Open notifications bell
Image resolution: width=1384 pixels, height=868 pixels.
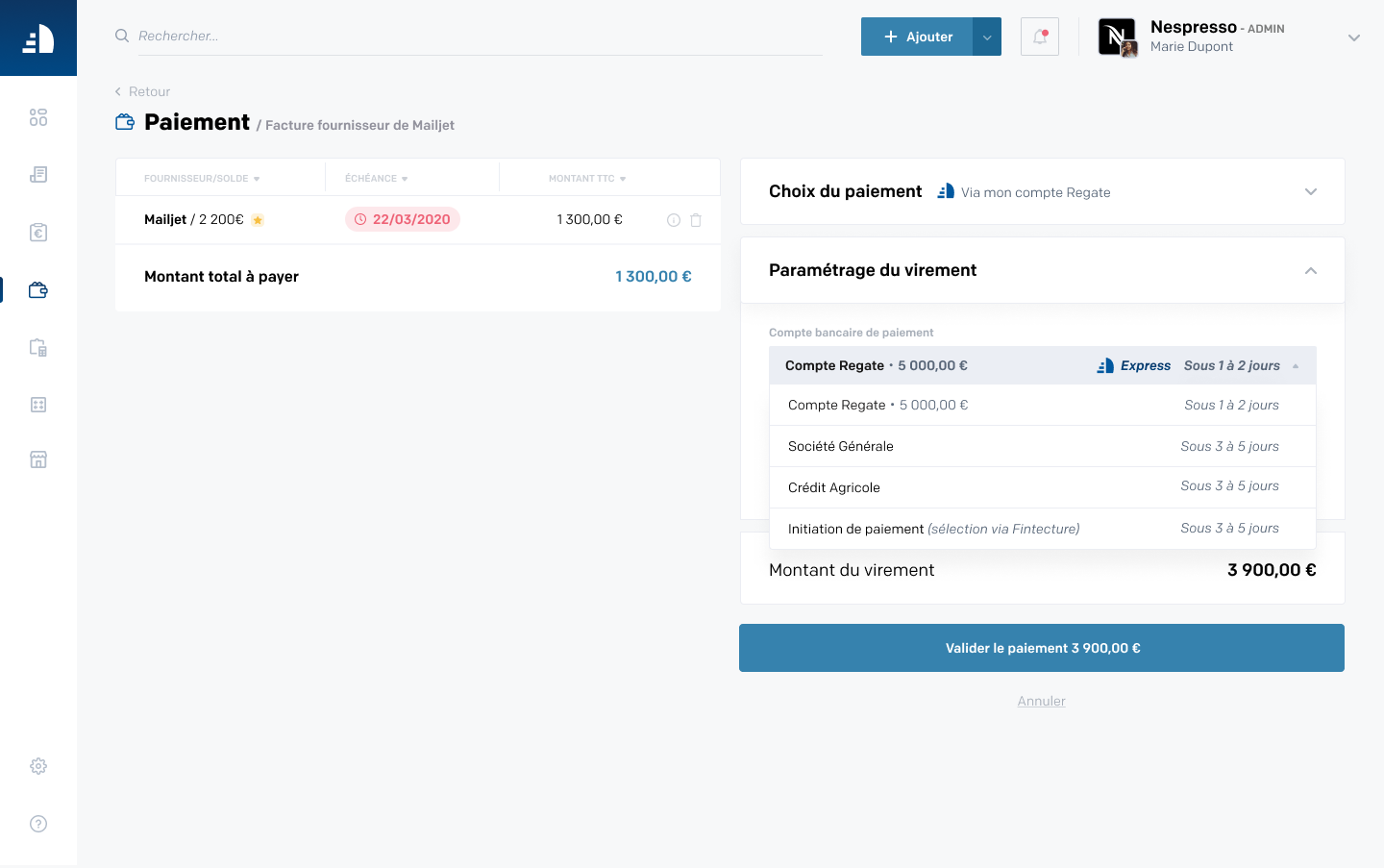(1040, 37)
